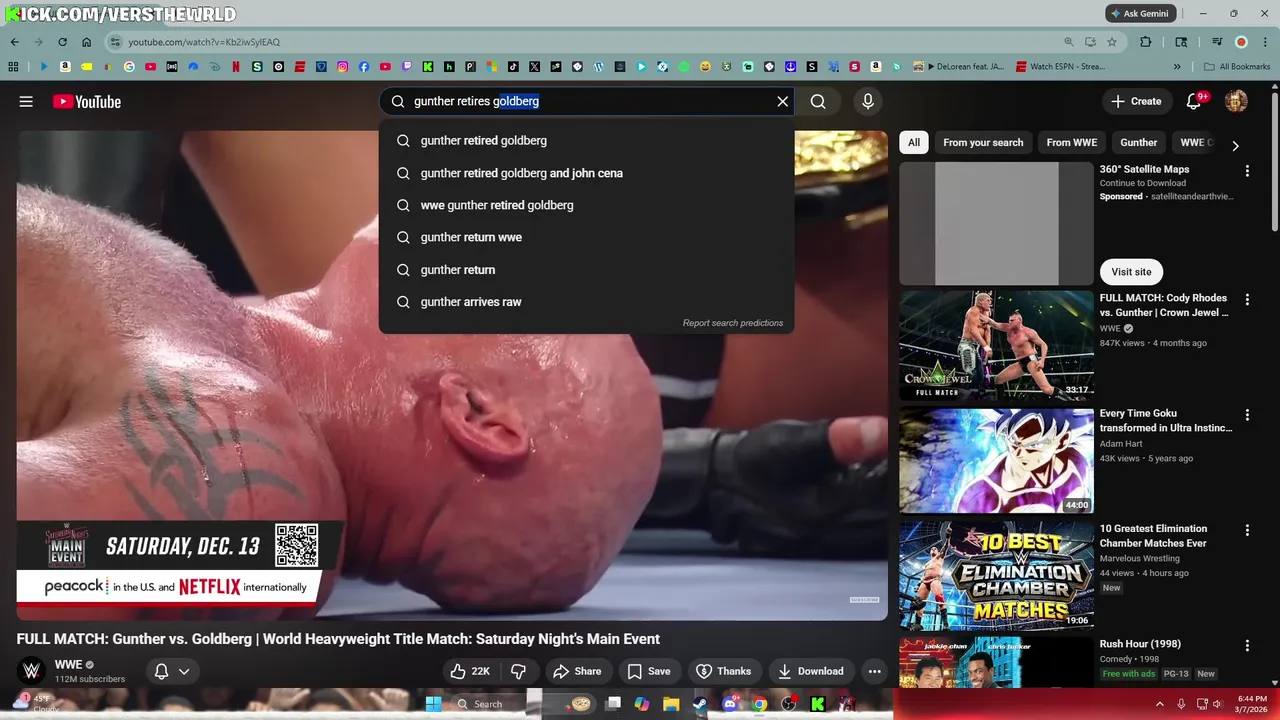
Task: Open options for the 360° Satellite Maps ad
Action: (x=1247, y=171)
